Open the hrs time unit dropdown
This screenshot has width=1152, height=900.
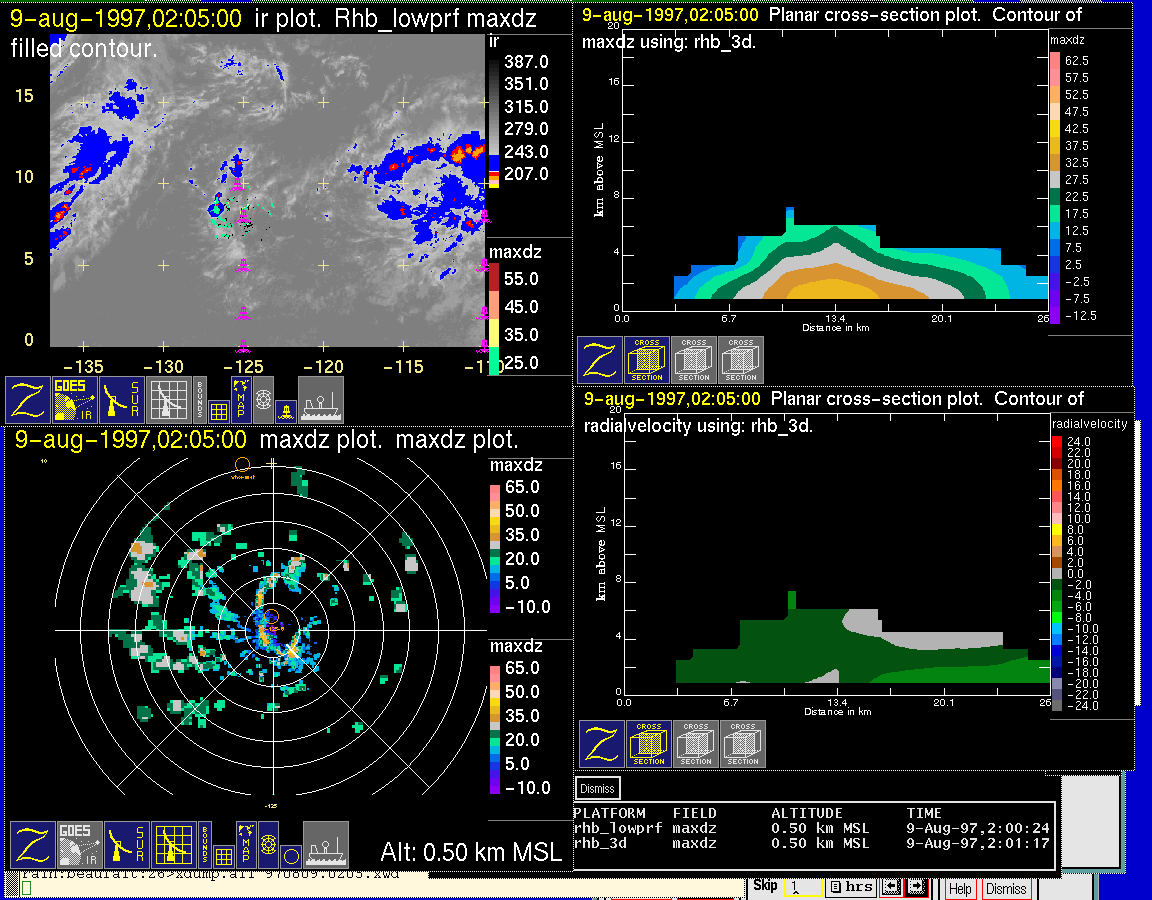850,887
